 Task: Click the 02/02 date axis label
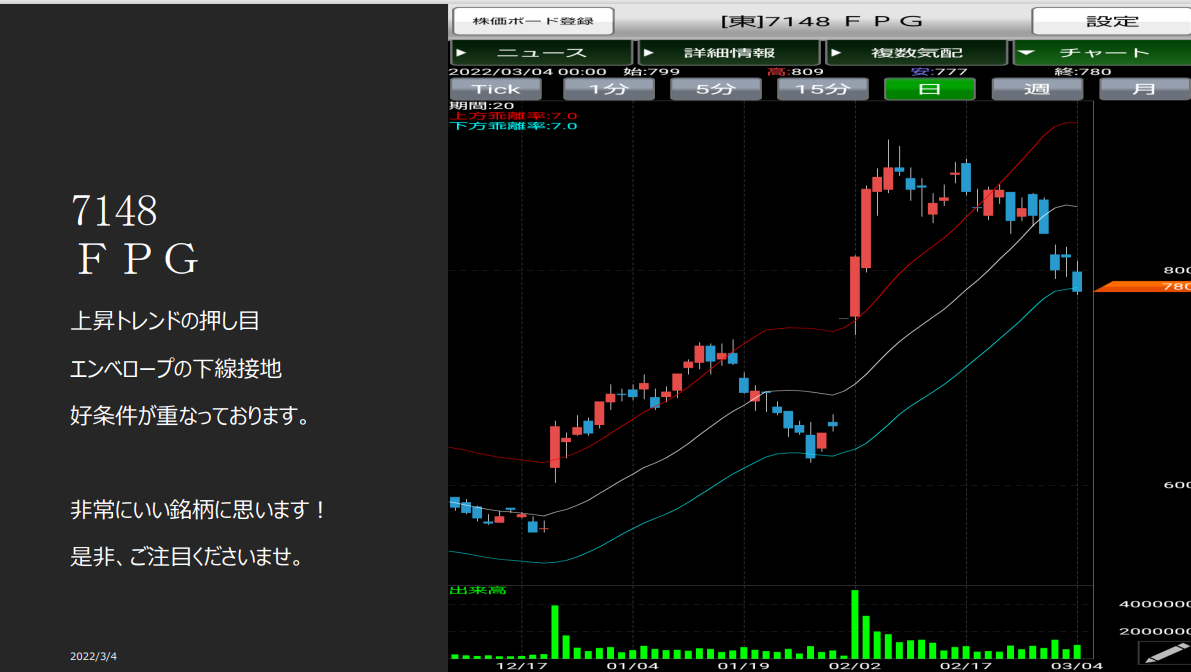[x=855, y=666]
